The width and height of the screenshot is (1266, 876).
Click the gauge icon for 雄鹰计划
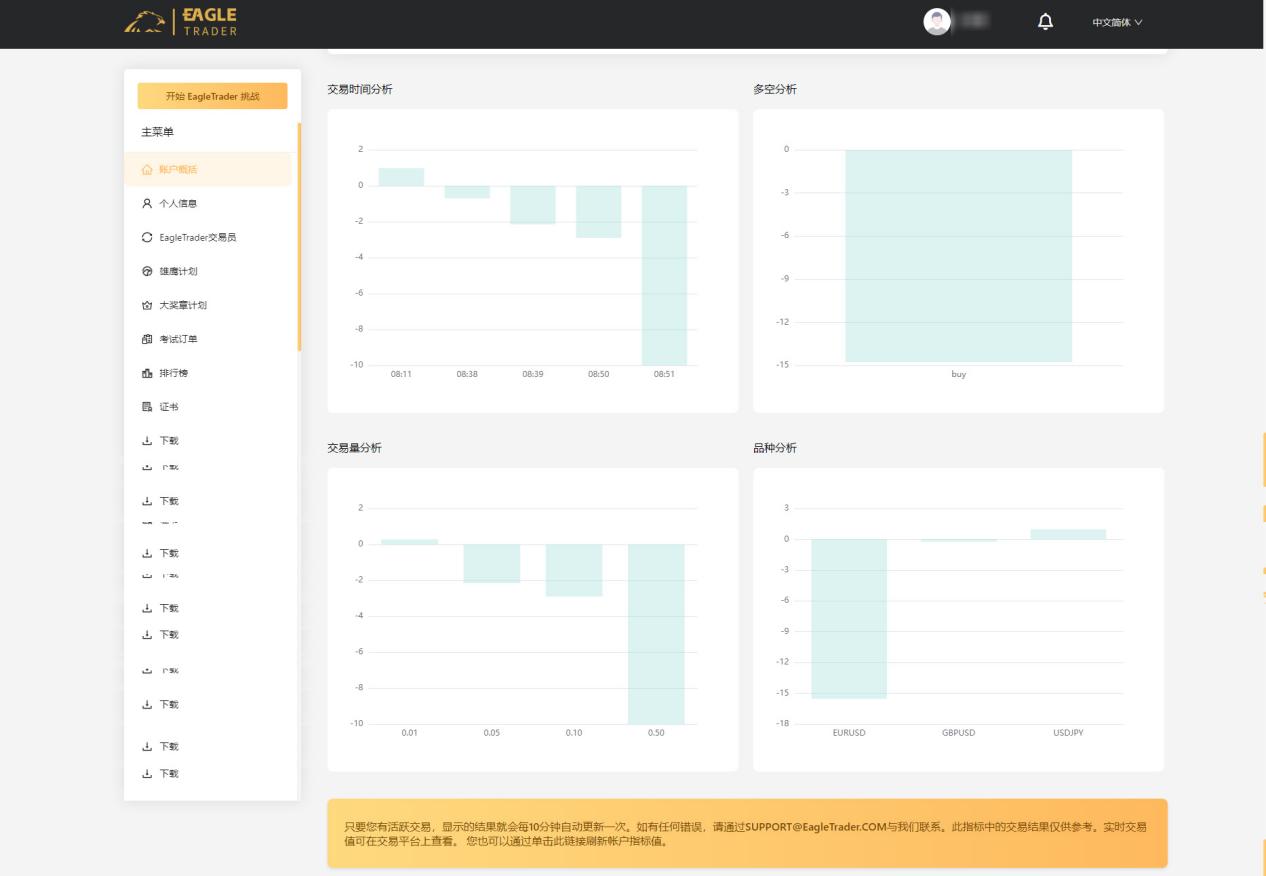click(x=147, y=272)
